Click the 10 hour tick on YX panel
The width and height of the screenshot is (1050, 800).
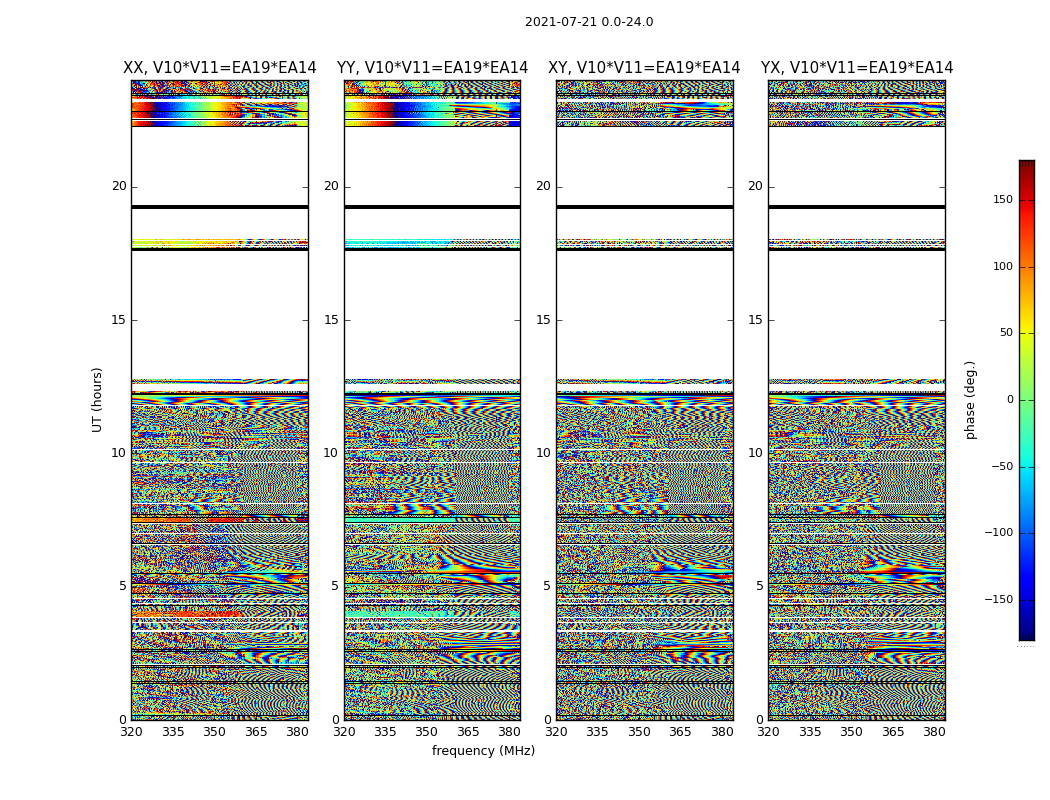[x=755, y=453]
